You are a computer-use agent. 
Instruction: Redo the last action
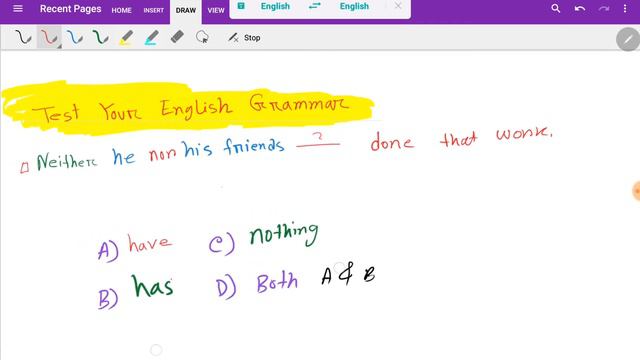coord(604,8)
